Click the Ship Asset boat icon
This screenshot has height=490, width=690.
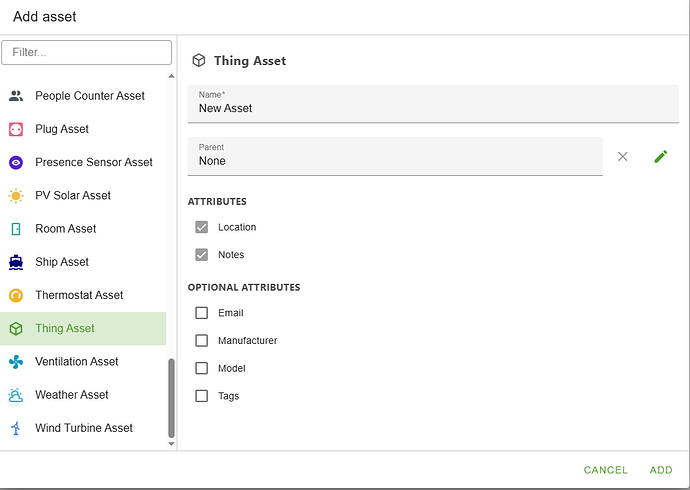coord(16,262)
